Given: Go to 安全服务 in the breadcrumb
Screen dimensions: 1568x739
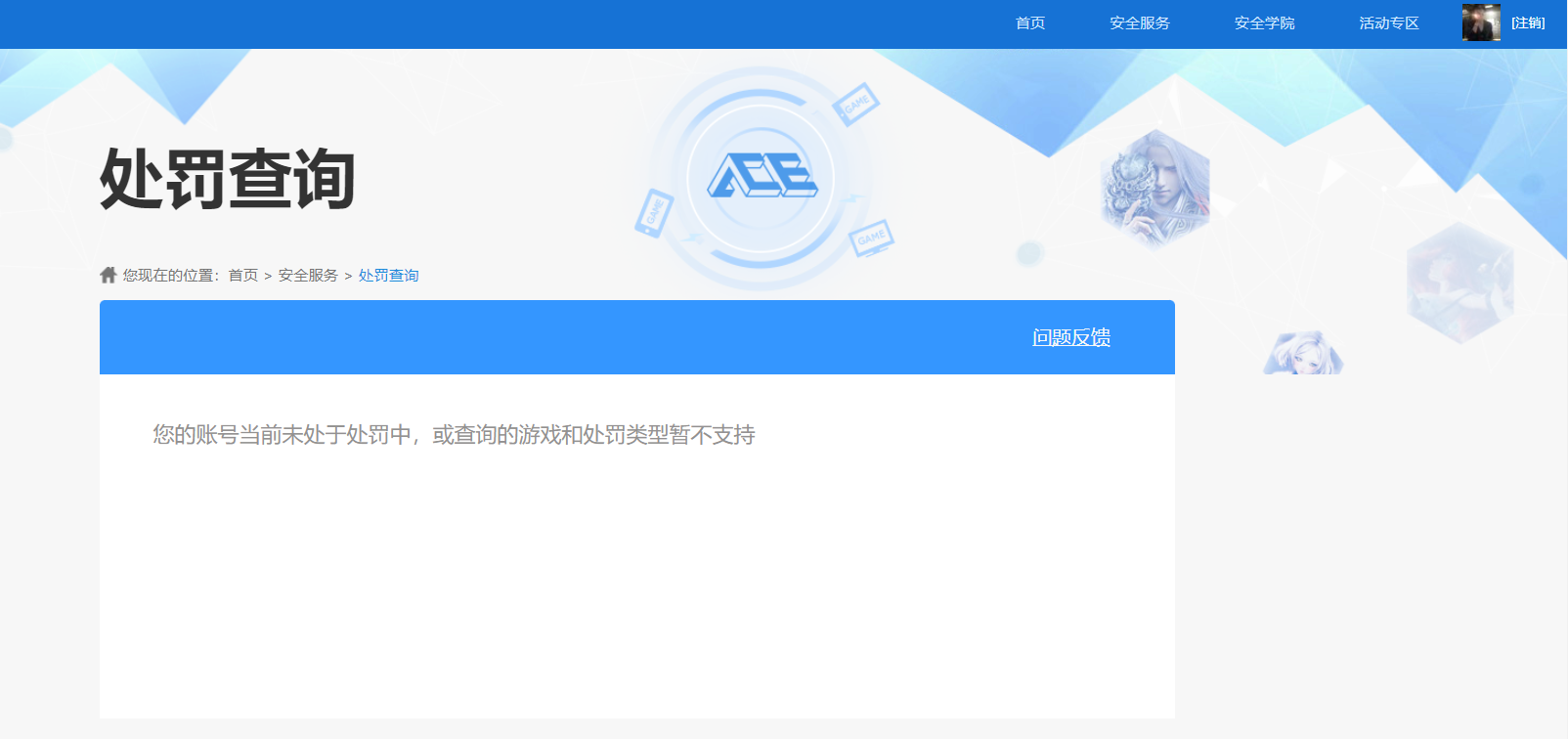Looking at the screenshot, I should click(308, 276).
